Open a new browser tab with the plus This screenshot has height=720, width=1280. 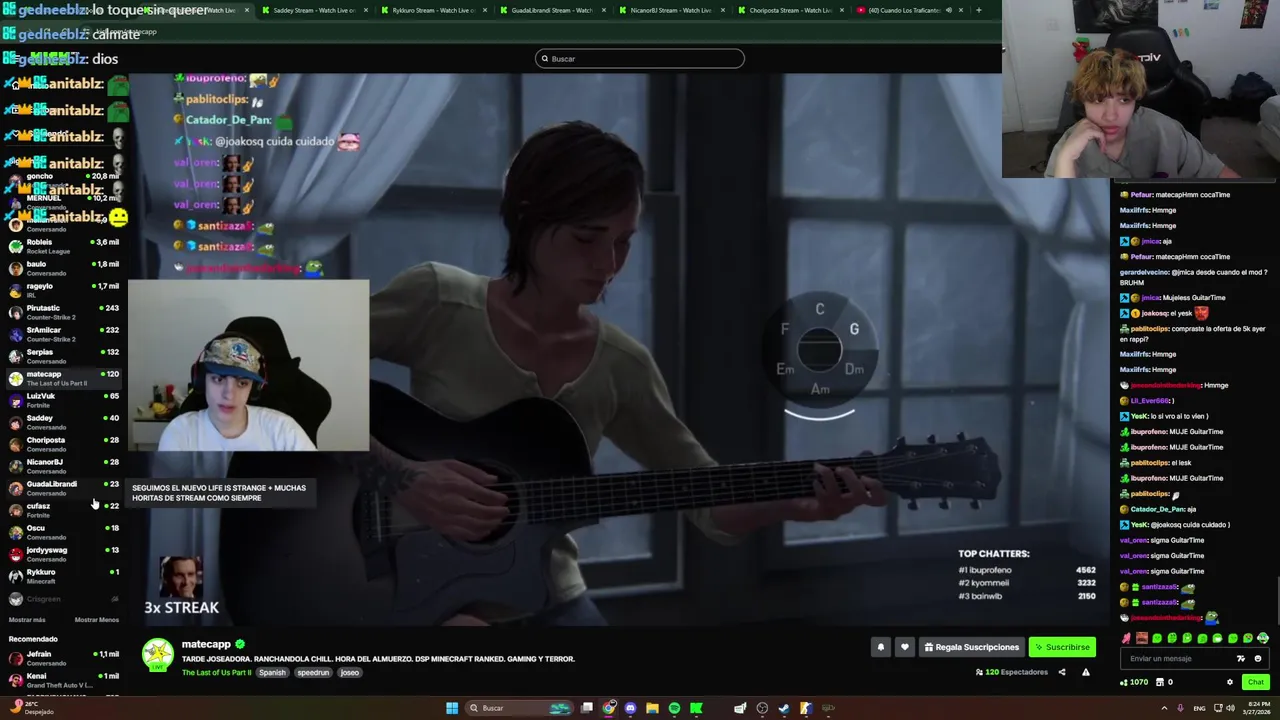(x=978, y=10)
